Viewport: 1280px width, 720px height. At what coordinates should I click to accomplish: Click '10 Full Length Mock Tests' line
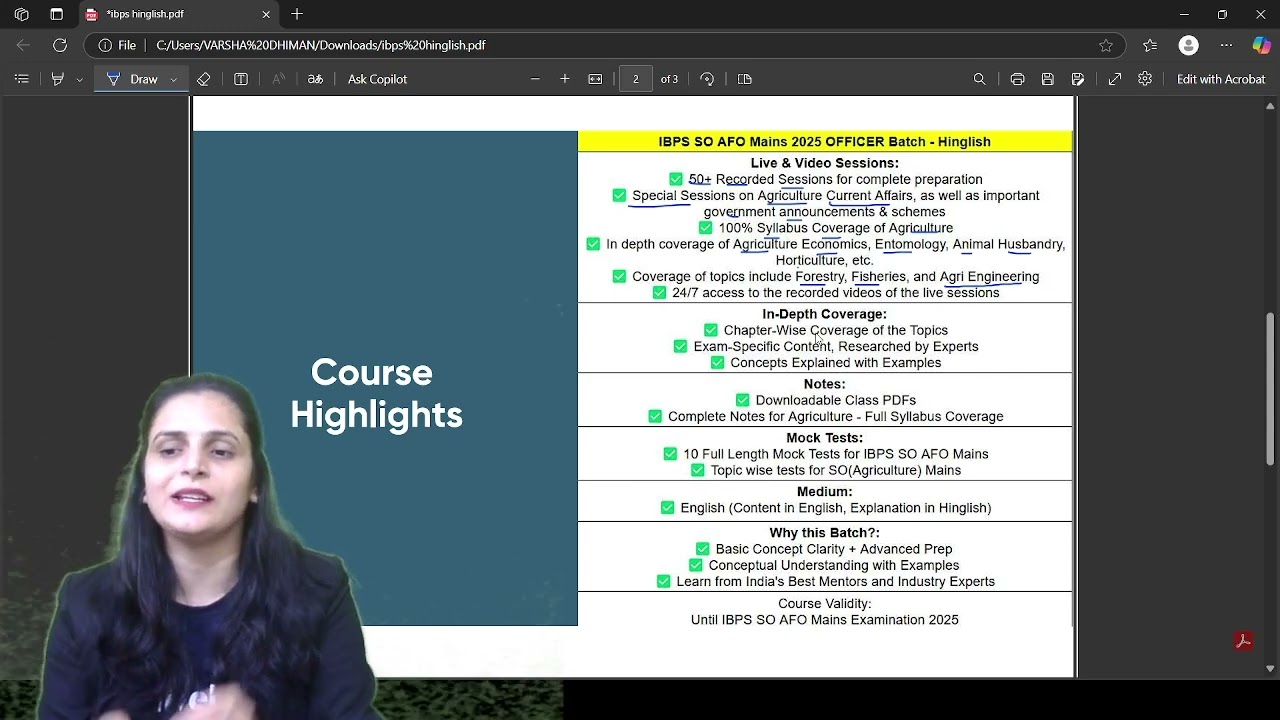pyautogui.click(x=836, y=454)
